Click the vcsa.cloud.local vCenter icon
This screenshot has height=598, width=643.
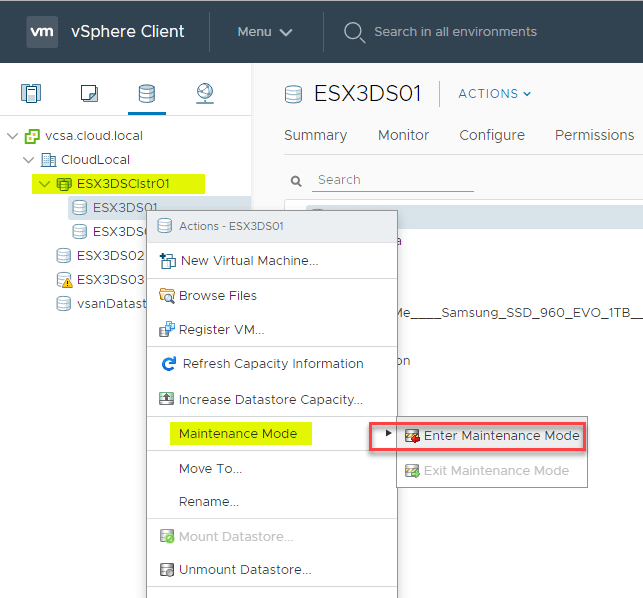(32, 136)
